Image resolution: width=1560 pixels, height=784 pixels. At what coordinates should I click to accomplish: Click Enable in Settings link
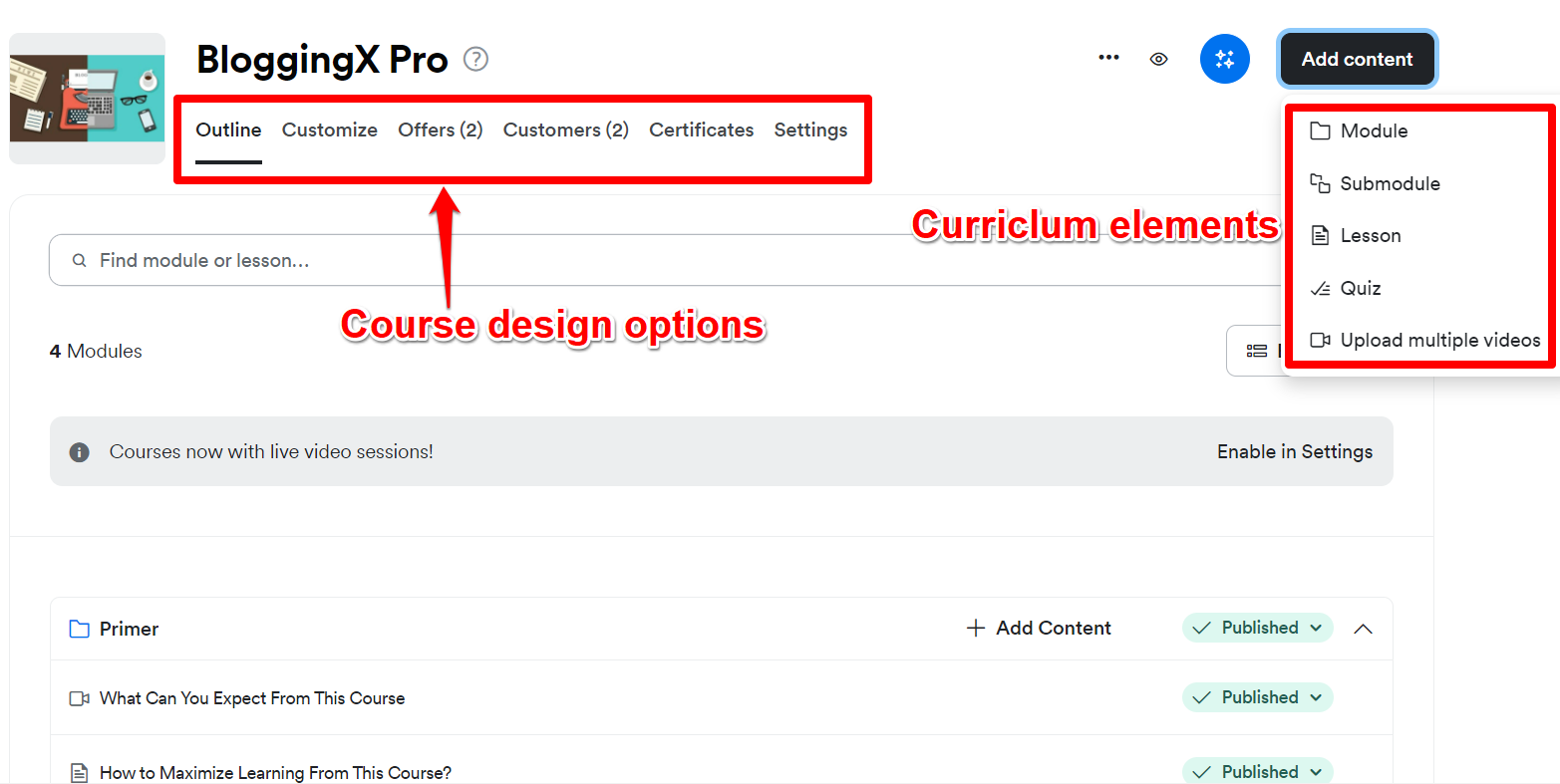coord(1294,451)
